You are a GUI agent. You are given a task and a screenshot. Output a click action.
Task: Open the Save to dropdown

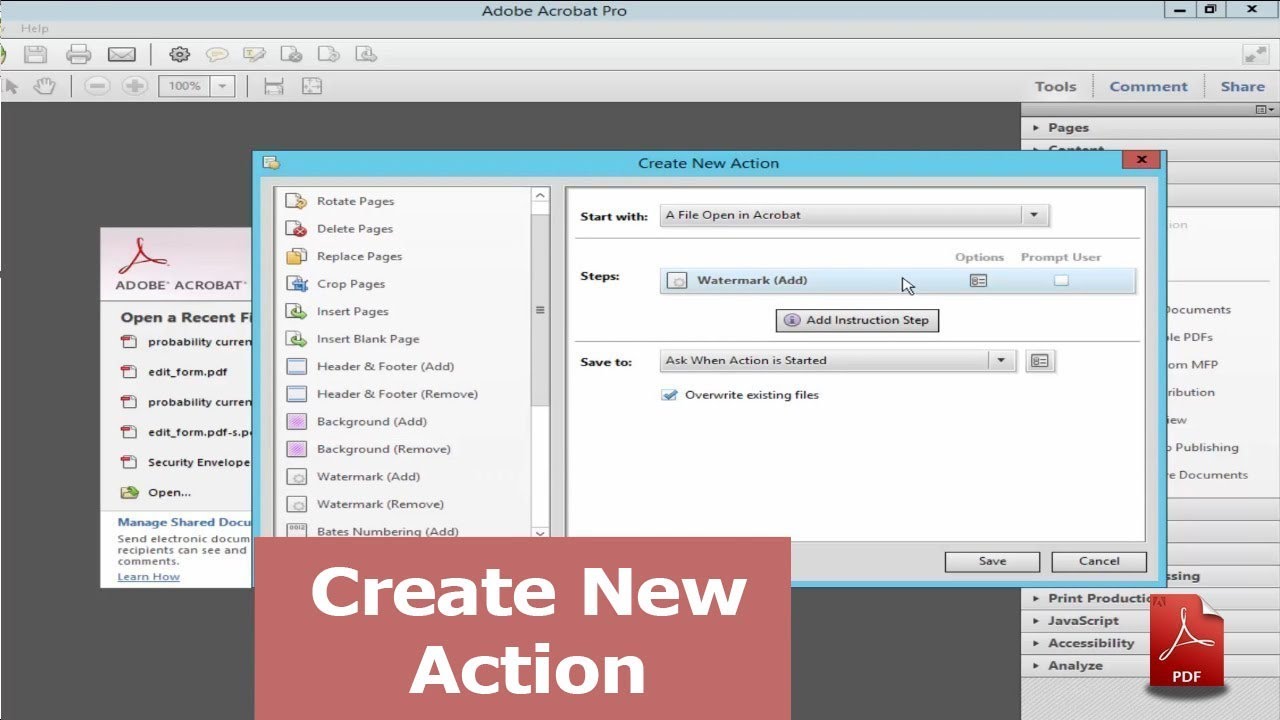838,361
